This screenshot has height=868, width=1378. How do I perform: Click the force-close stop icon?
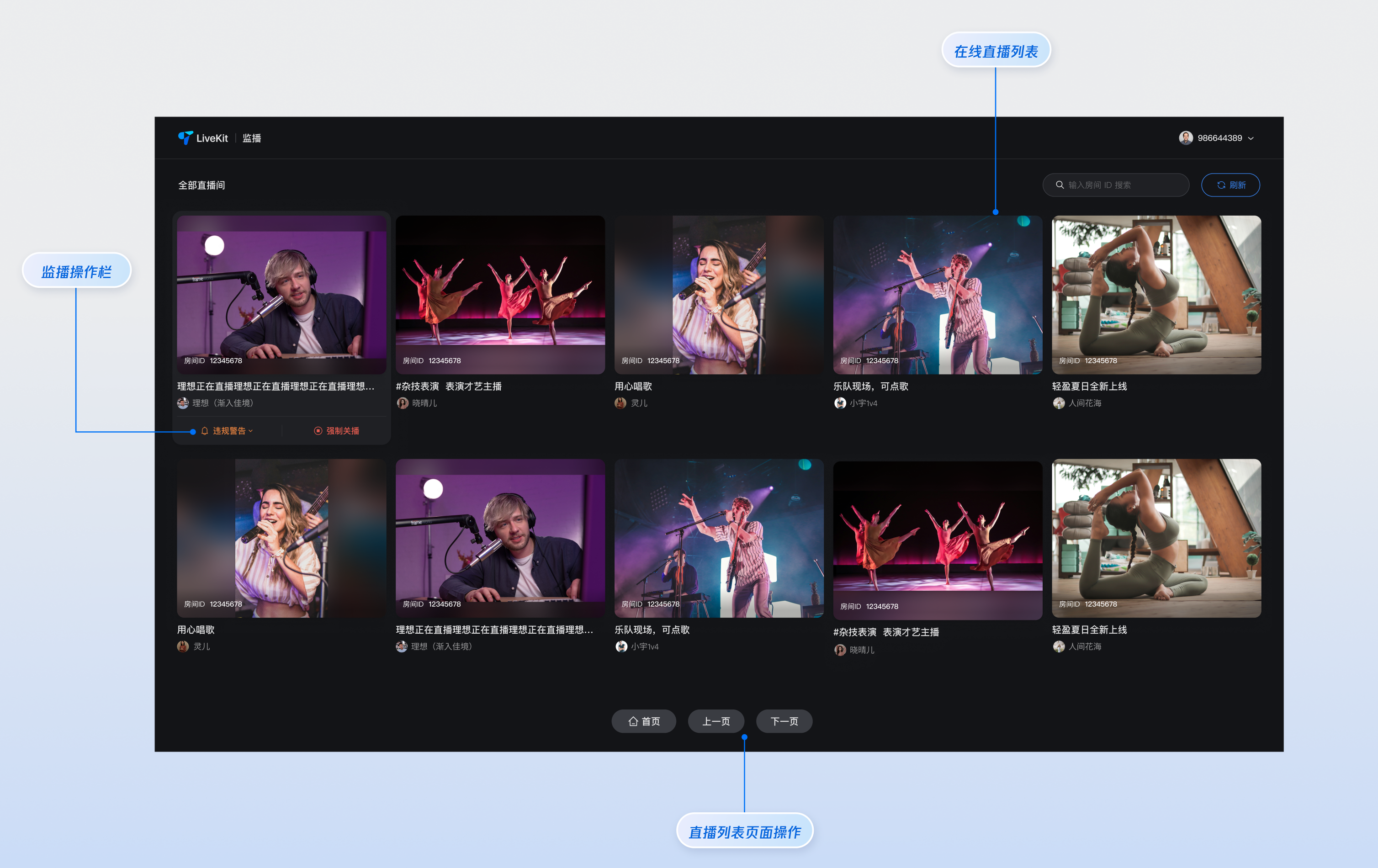coord(318,431)
